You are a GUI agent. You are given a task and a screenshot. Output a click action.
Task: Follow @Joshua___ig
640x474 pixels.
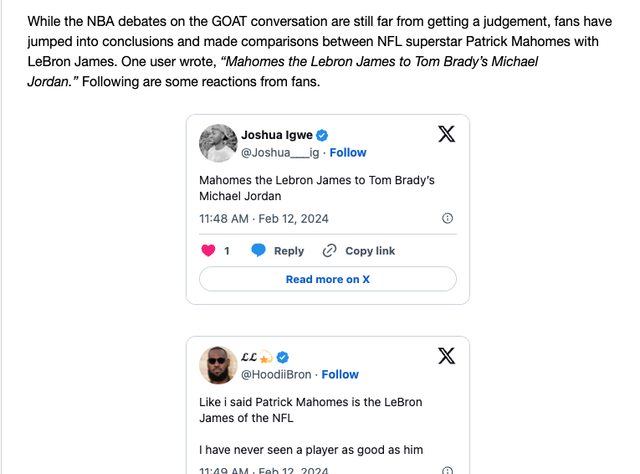(348, 153)
